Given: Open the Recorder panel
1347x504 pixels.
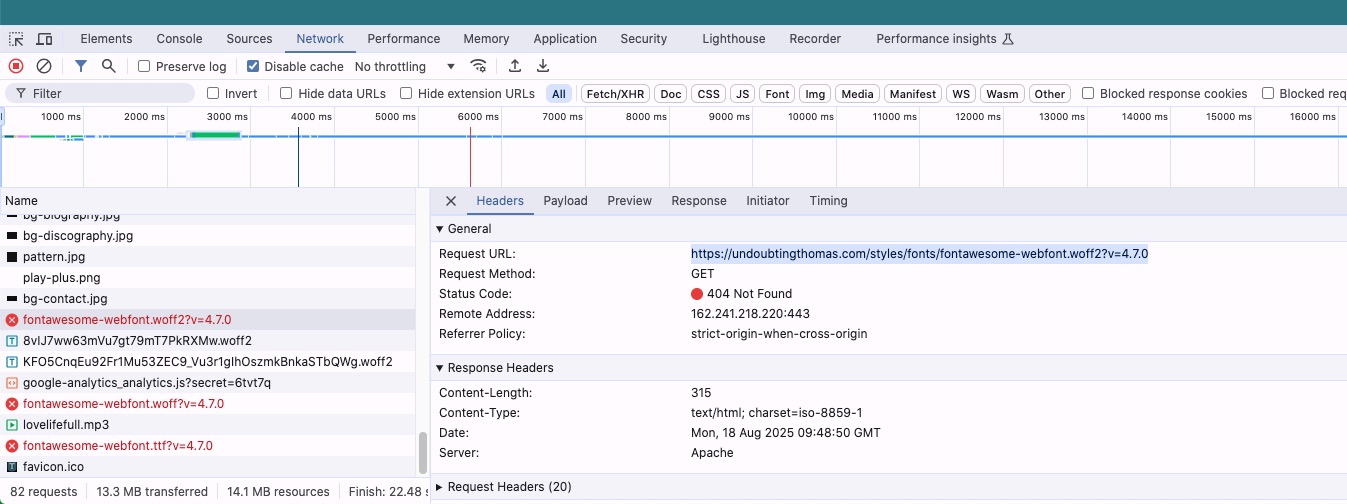Looking at the screenshot, I should click(x=815, y=39).
